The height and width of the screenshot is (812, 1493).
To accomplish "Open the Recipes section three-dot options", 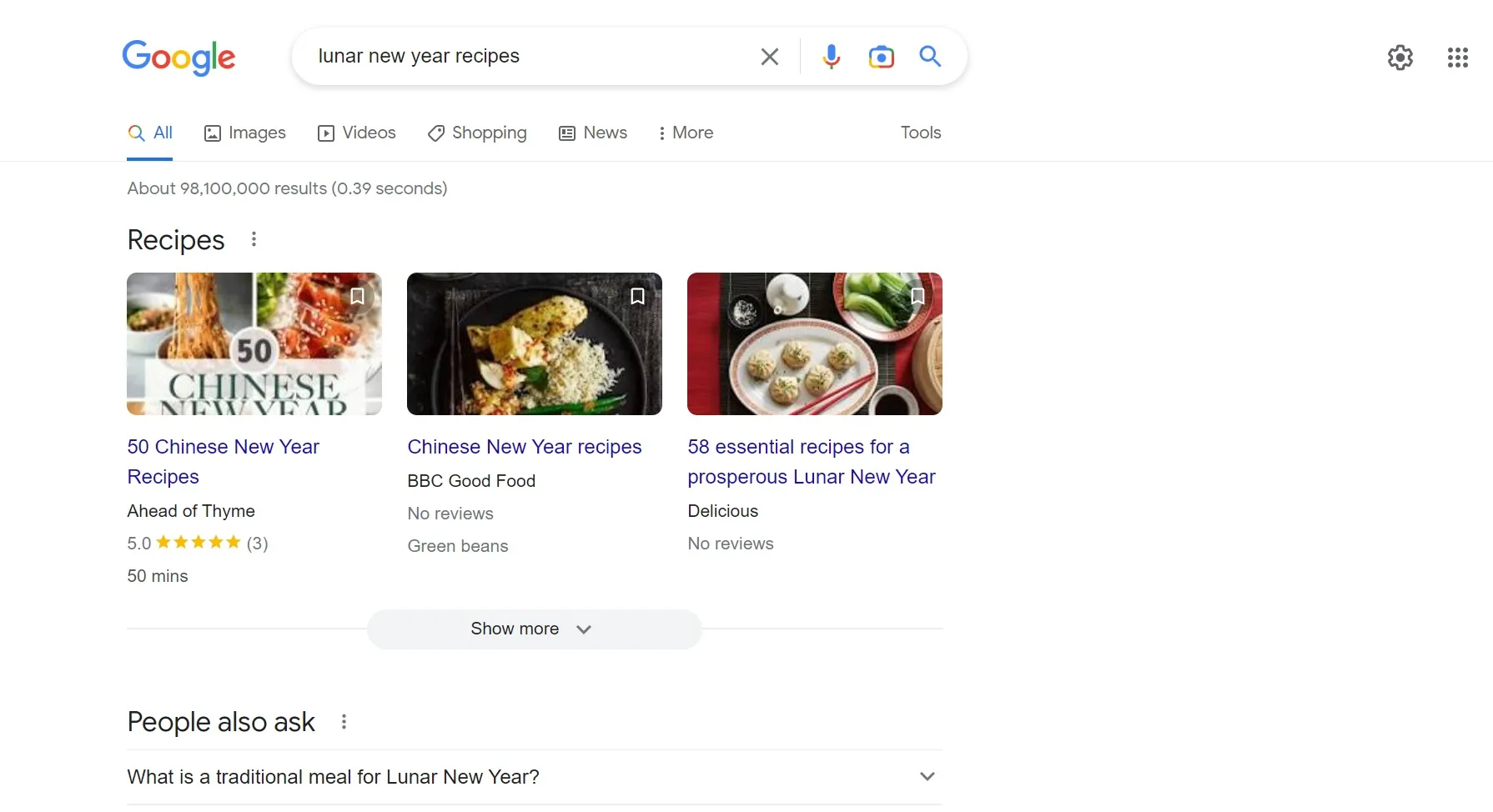I will (x=254, y=239).
